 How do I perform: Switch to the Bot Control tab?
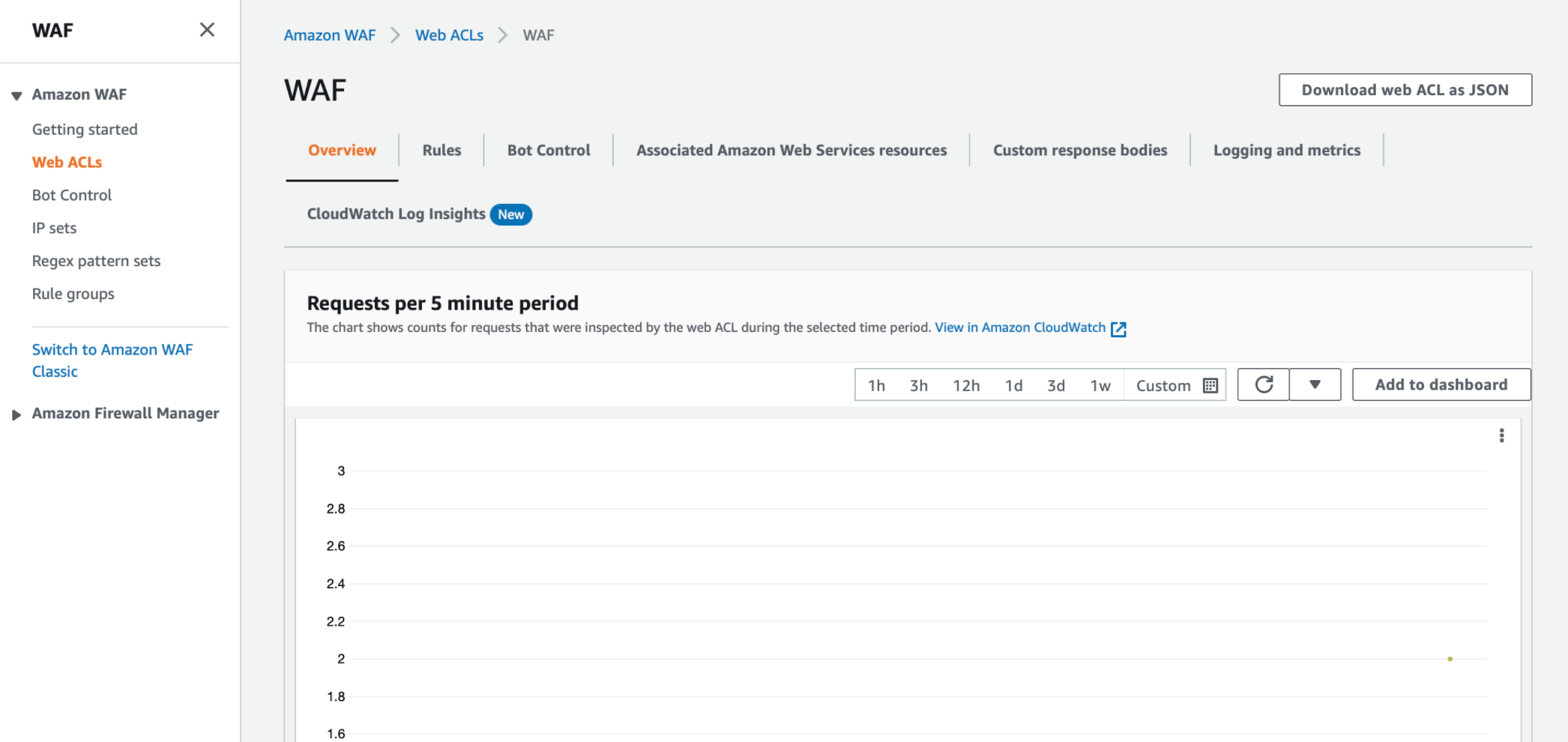[x=549, y=150]
